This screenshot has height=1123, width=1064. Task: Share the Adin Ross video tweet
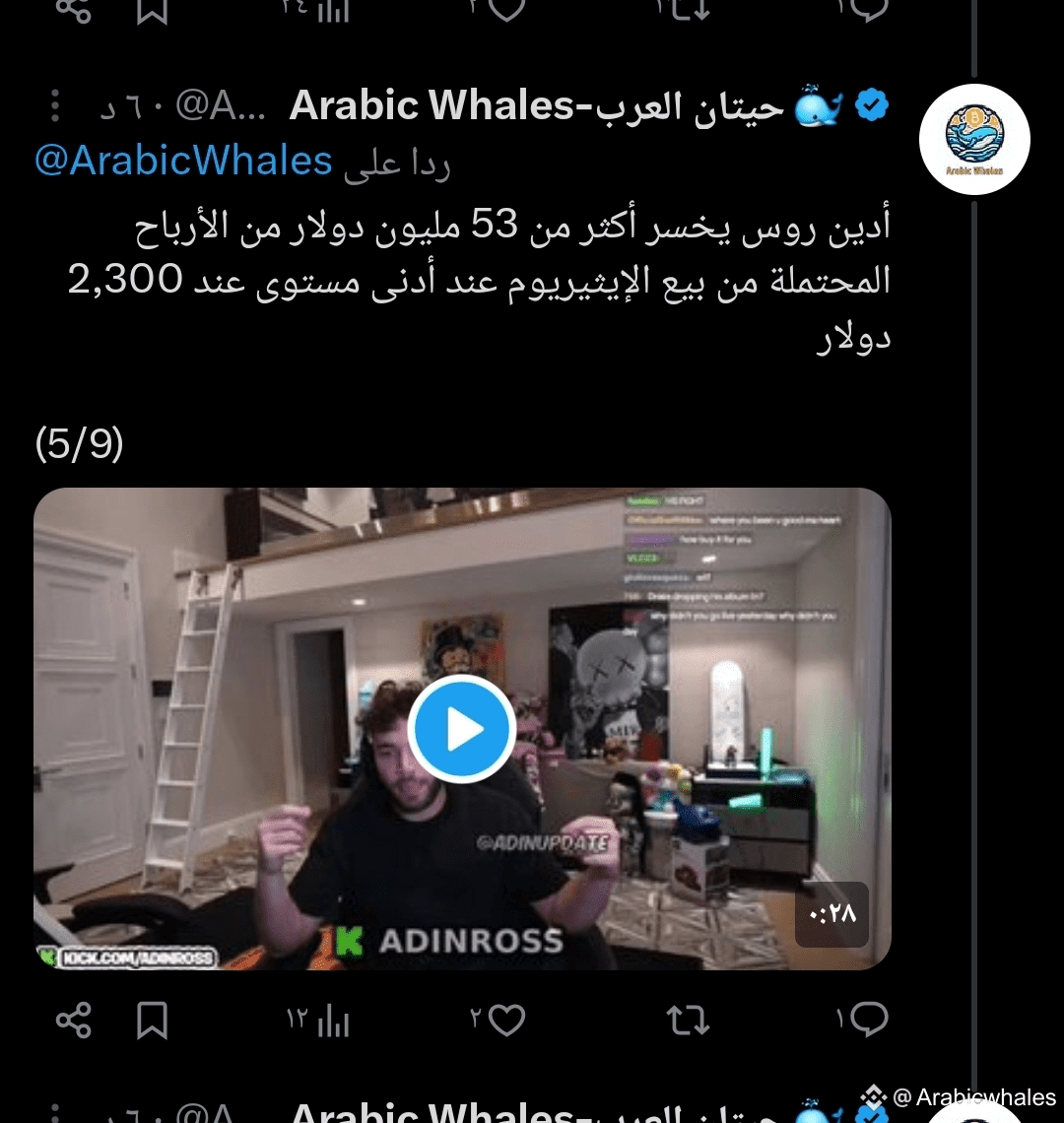pos(74,1020)
